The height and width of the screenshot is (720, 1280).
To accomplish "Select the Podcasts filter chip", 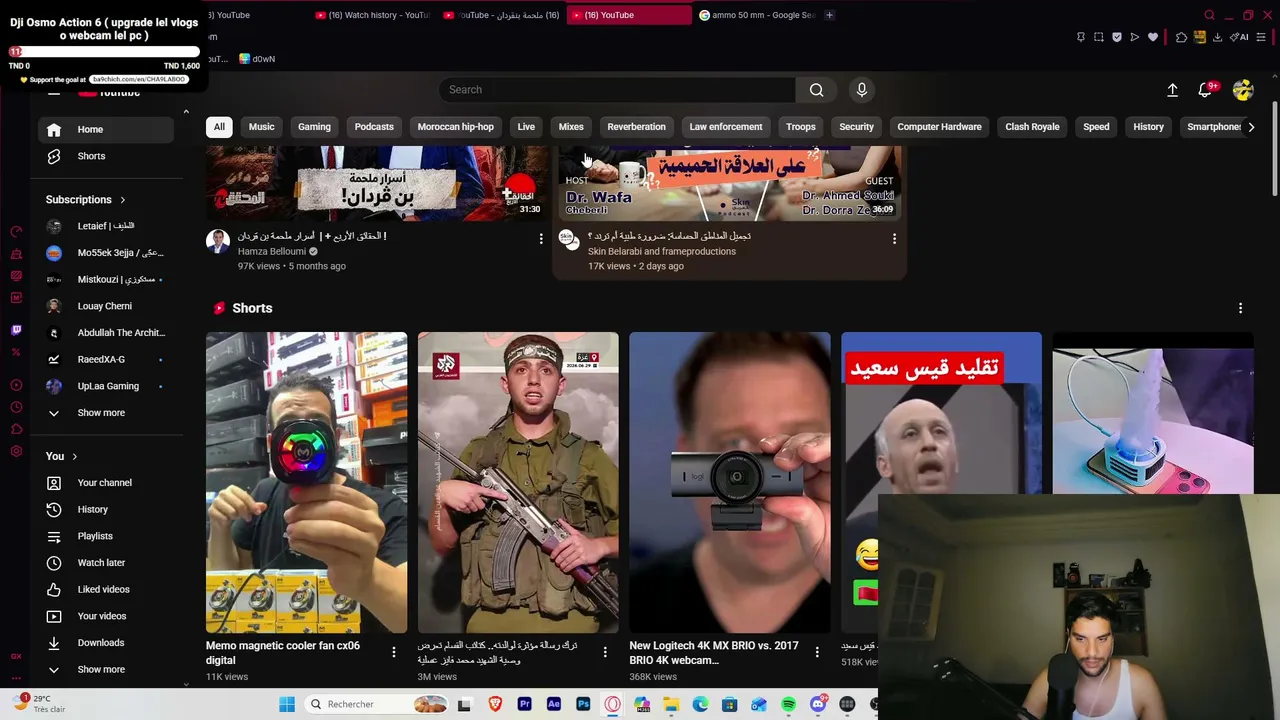I will coord(374,127).
